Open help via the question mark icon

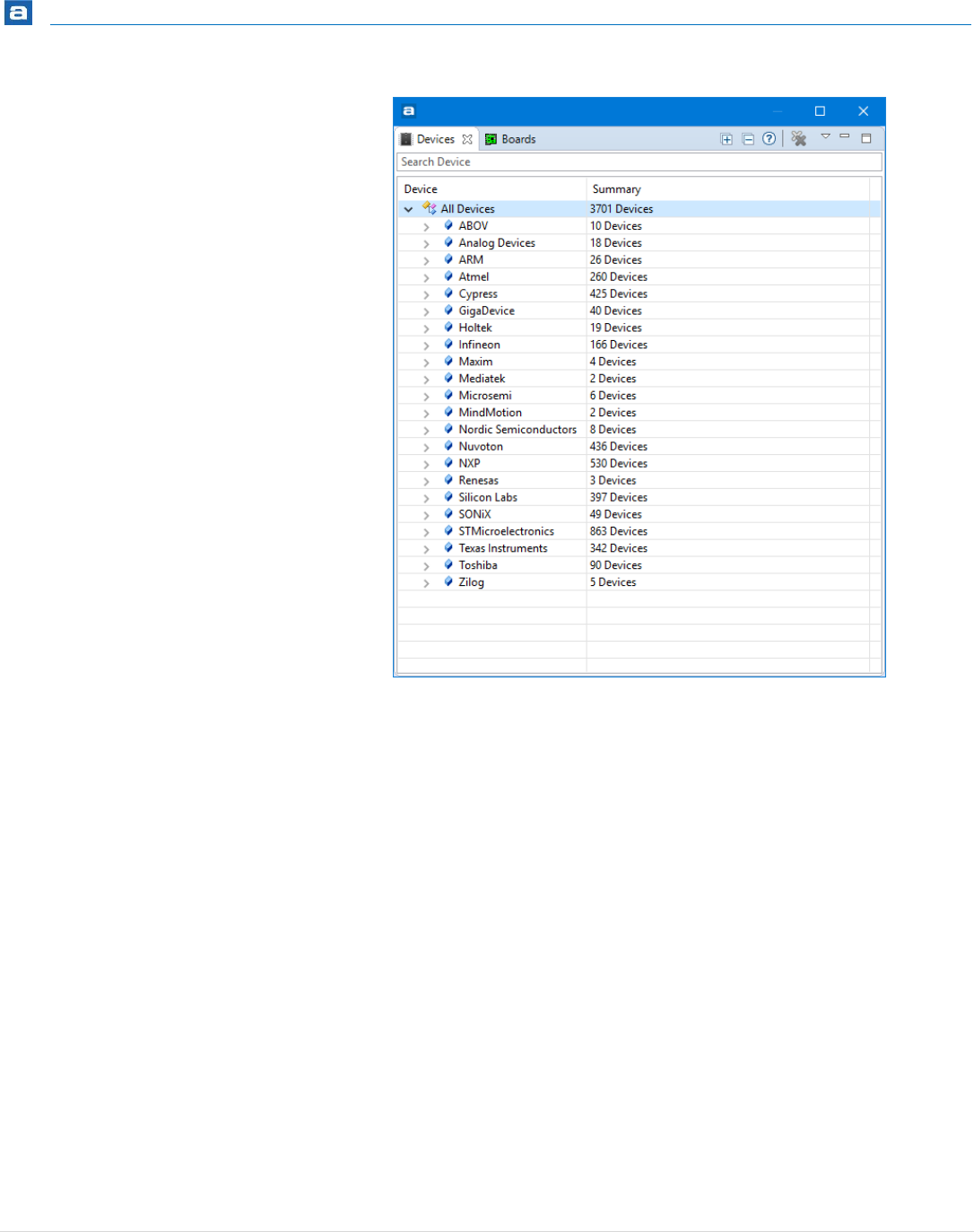(x=769, y=138)
